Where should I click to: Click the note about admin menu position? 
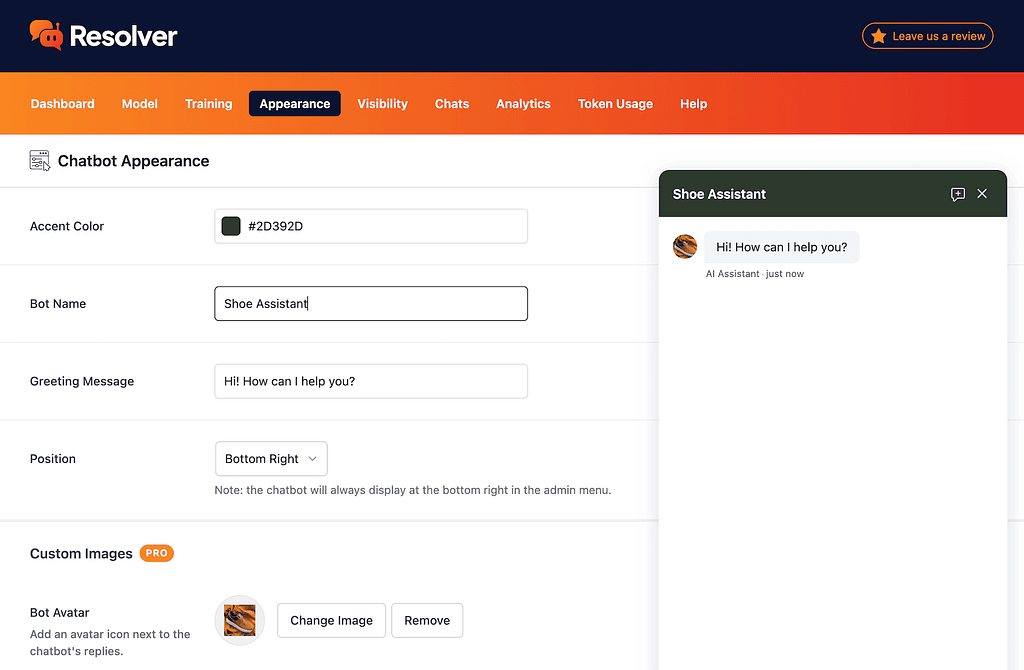413,490
